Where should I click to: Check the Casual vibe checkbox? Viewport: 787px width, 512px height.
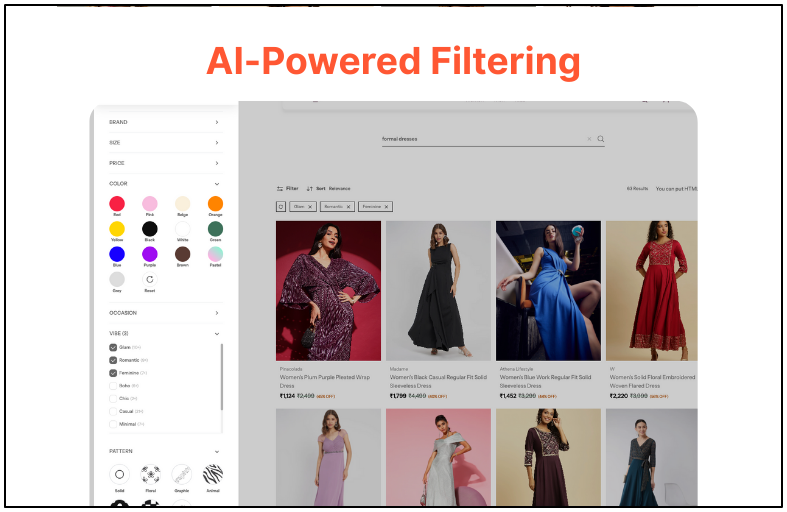click(113, 412)
